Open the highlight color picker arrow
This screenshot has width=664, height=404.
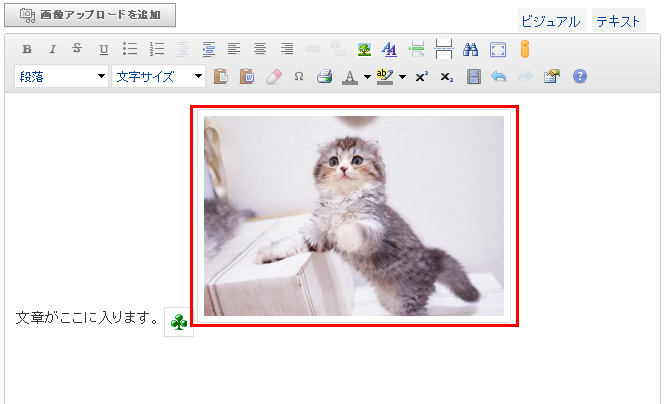coord(402,77)
